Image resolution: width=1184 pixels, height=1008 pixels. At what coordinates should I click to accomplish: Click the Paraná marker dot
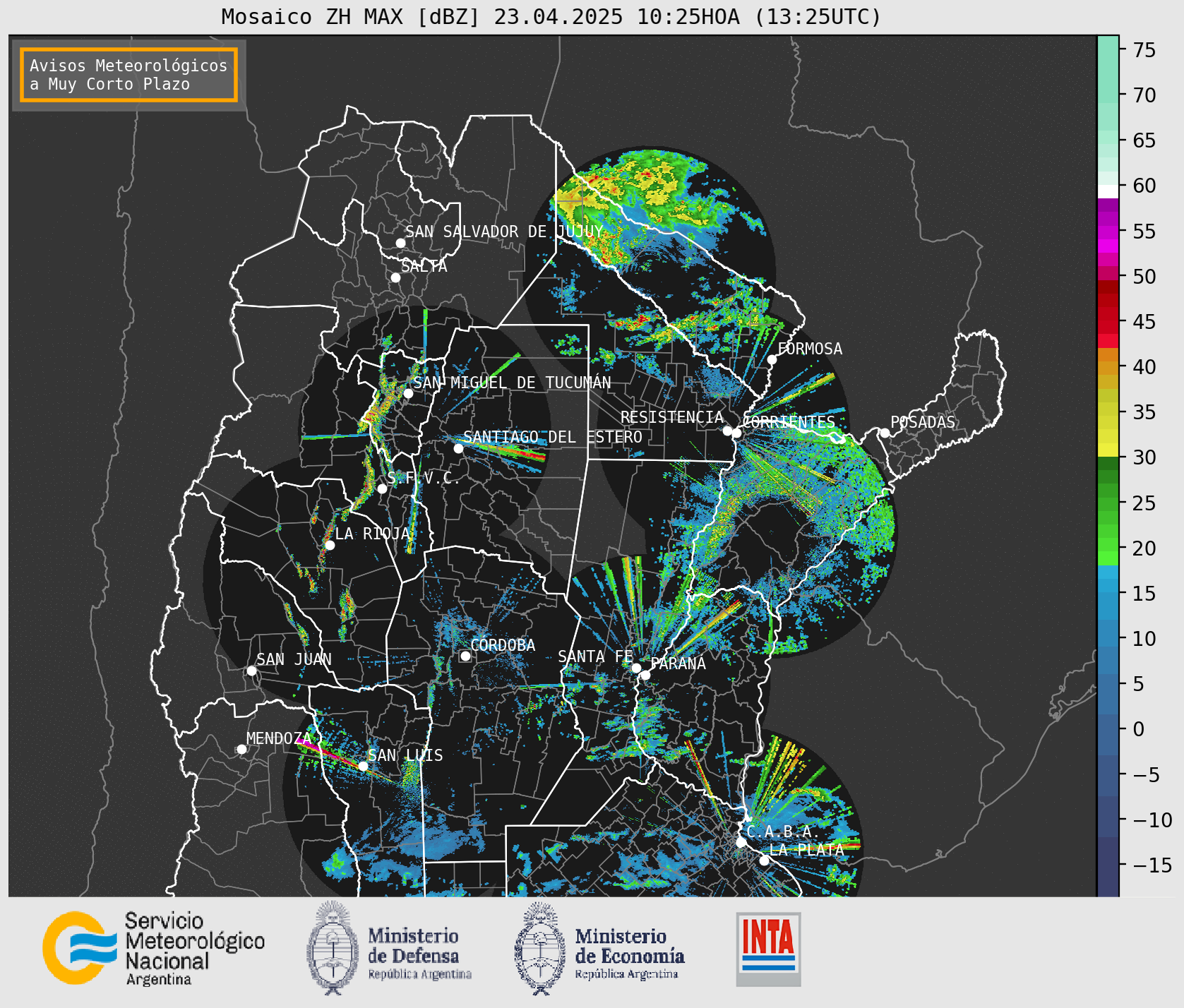(x=645, y=675)
